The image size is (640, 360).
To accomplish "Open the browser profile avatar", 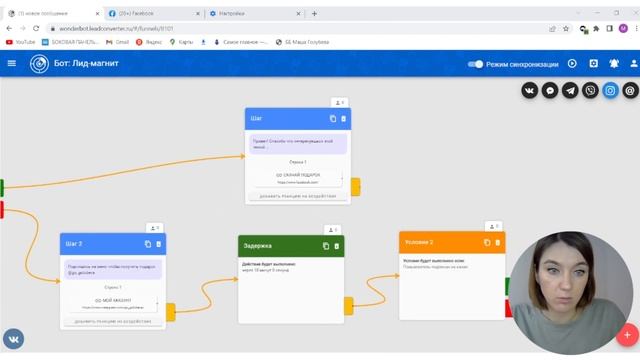I will 623,28.
